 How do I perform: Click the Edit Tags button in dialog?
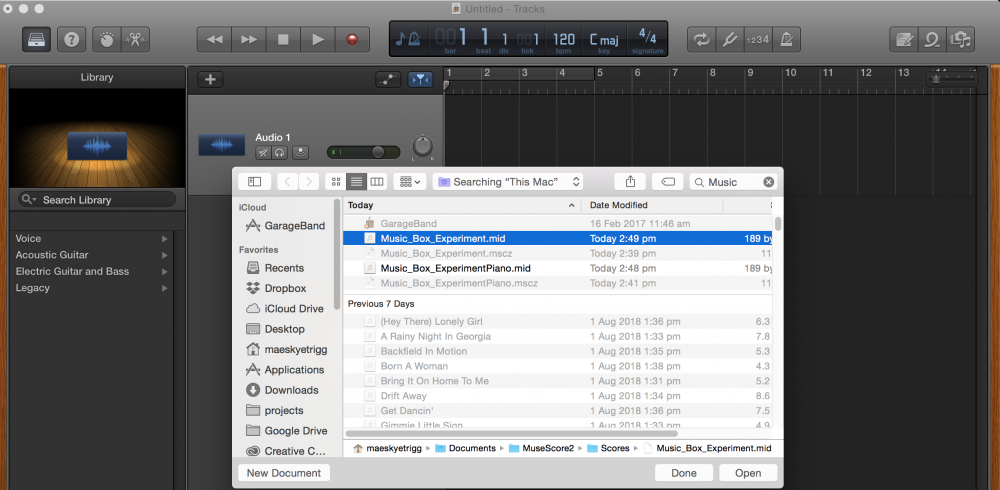668,182
